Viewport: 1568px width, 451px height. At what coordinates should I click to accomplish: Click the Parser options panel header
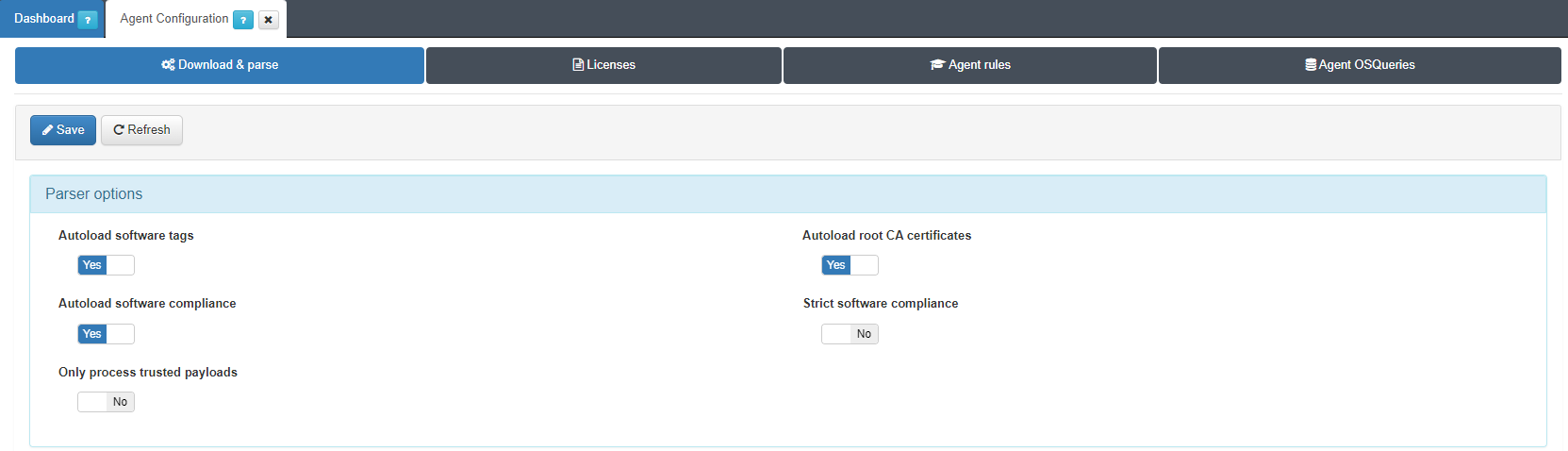click(787, 194)
